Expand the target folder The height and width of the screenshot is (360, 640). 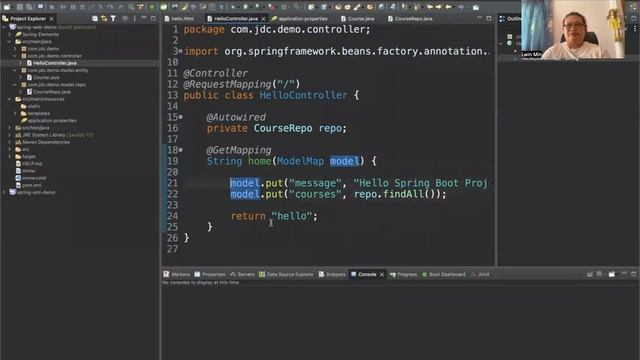click(x=10, y=157)
